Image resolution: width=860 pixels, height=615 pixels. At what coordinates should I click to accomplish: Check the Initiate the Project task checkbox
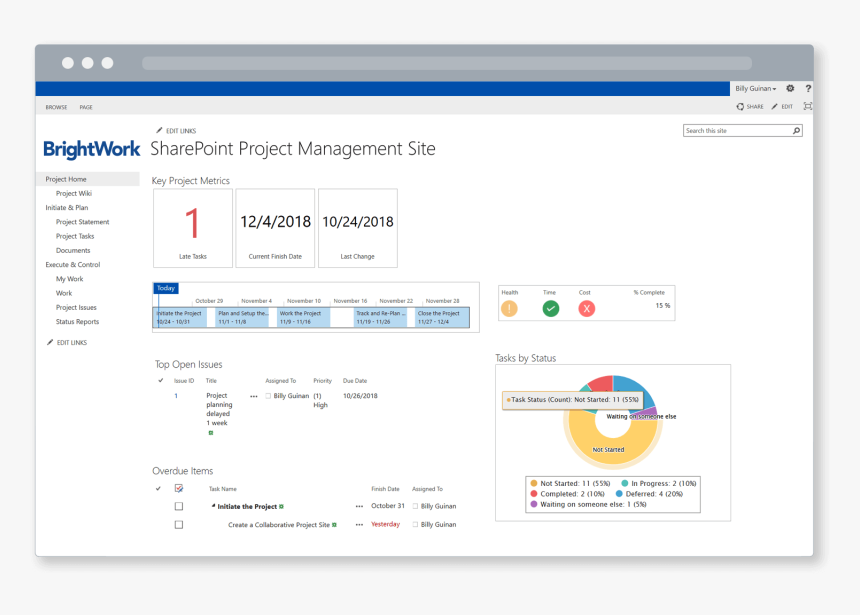tap(179, 506)
